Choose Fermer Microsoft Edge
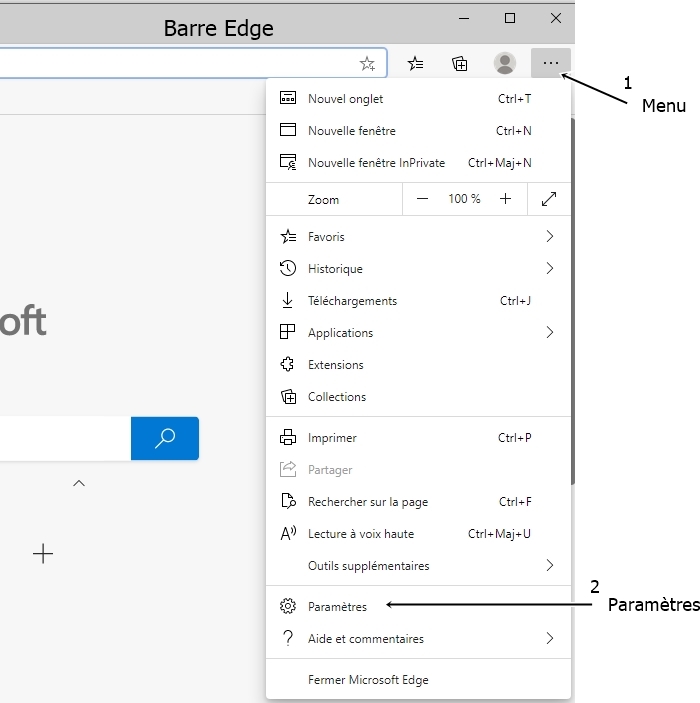Viewport: 700px width, 703px height. [418, 680]
